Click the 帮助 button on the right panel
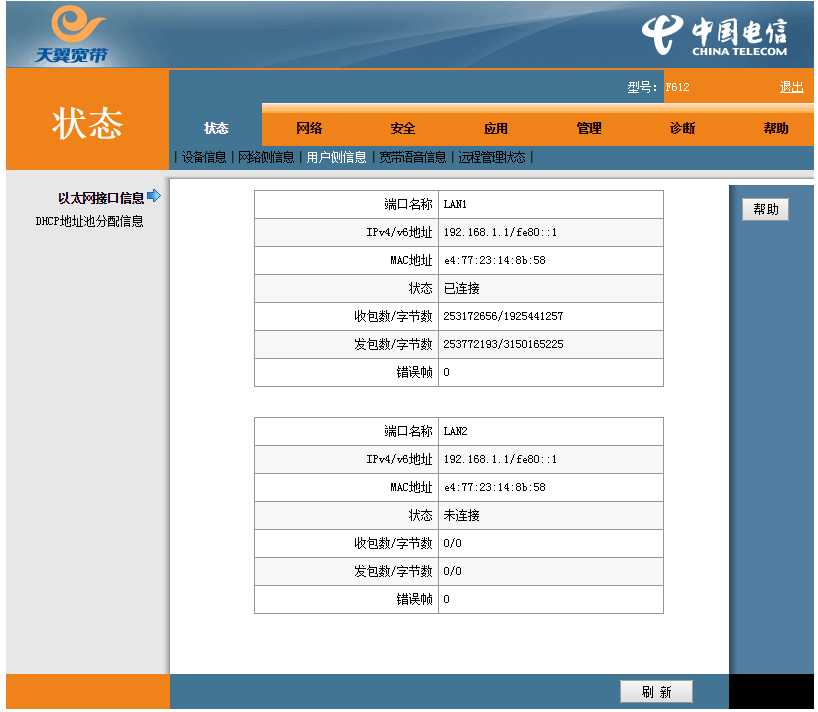 765,209
